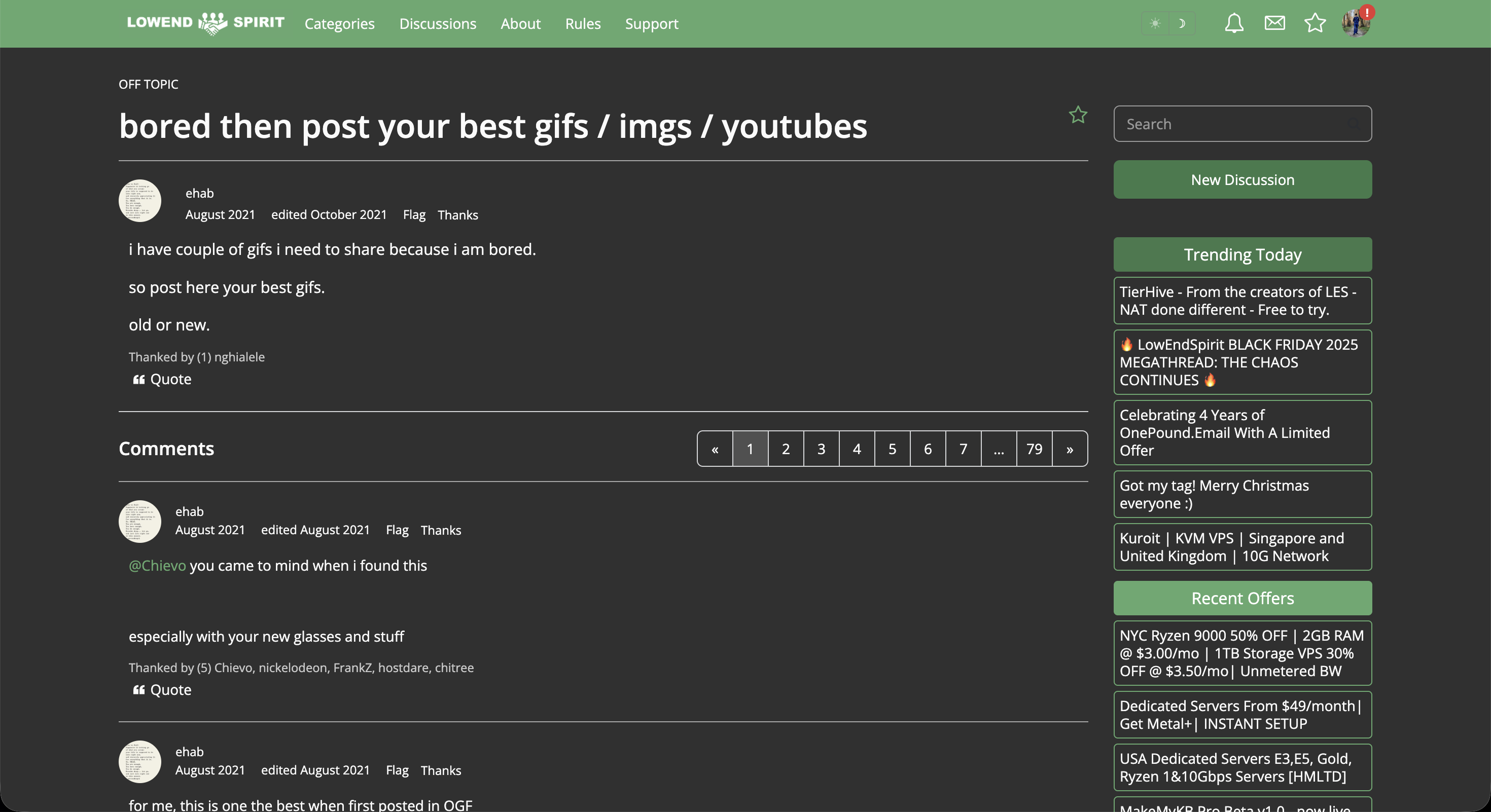1491x812 pixels.
Task: Flag the original post
Action: 414,215
